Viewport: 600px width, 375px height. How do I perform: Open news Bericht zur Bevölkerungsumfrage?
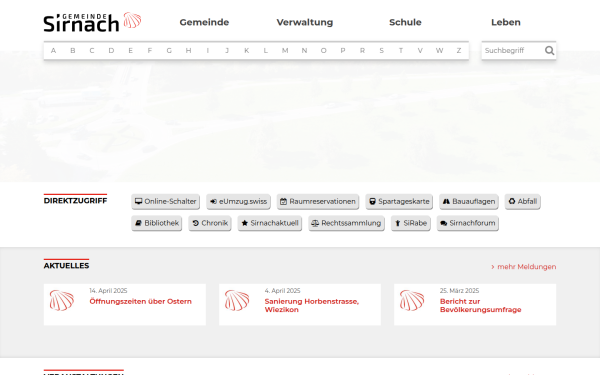point(481,305)
